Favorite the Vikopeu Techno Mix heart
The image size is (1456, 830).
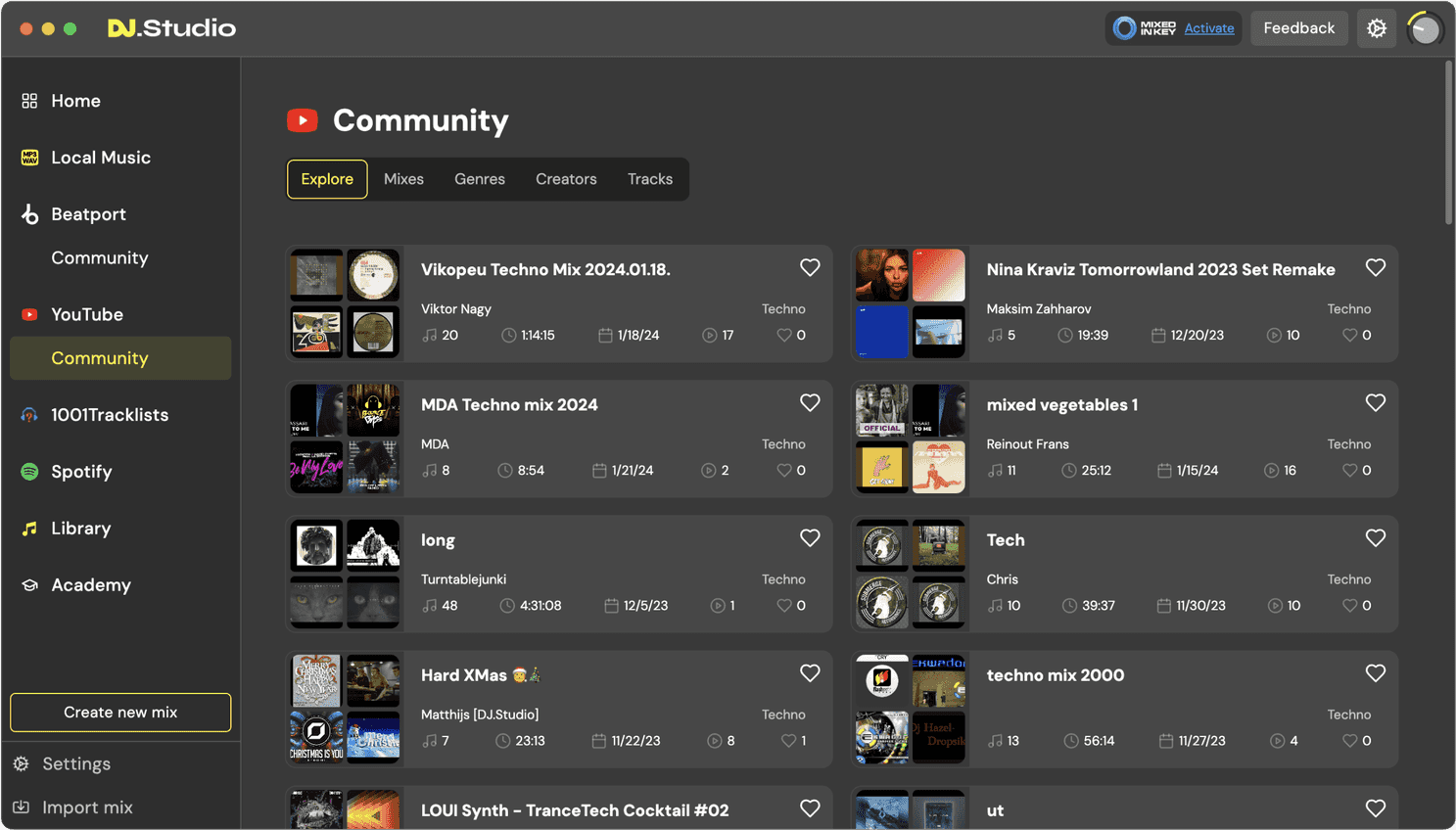click(x=810, y=268)
